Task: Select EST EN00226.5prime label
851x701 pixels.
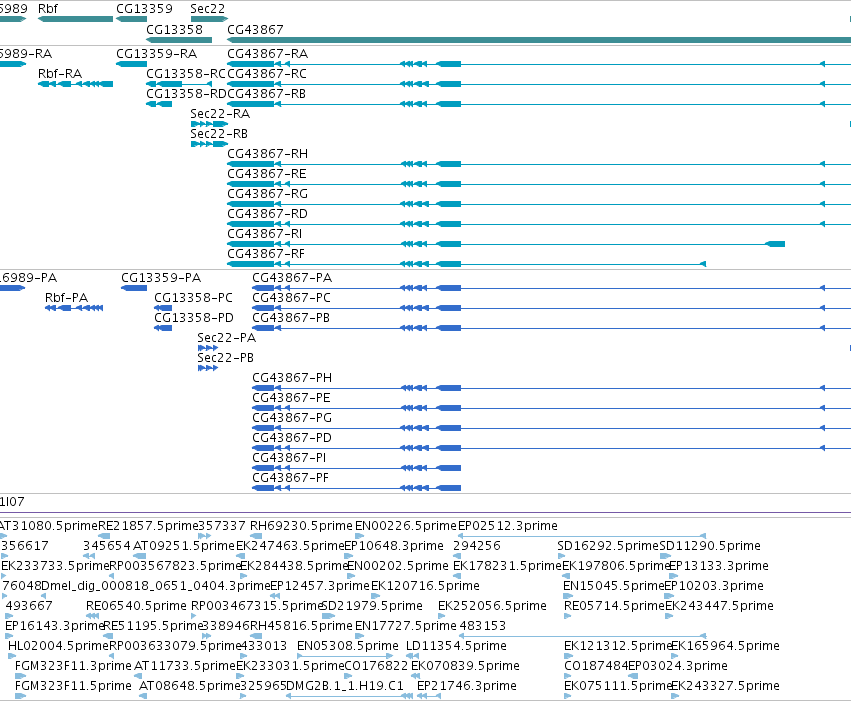Action: pos(405,526)
